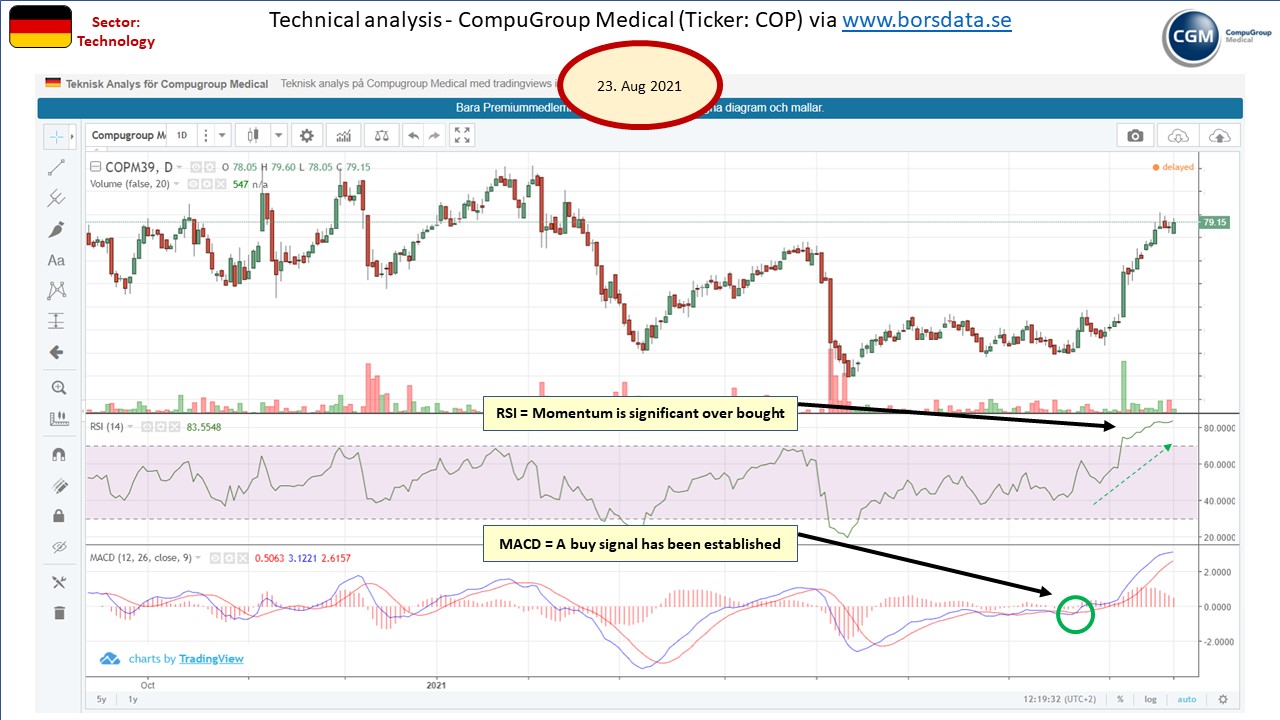Viewport: 1280px width, 720px height.
Task: Expand the COPM39, D legend dropdown
Action: tap(179, 167)
